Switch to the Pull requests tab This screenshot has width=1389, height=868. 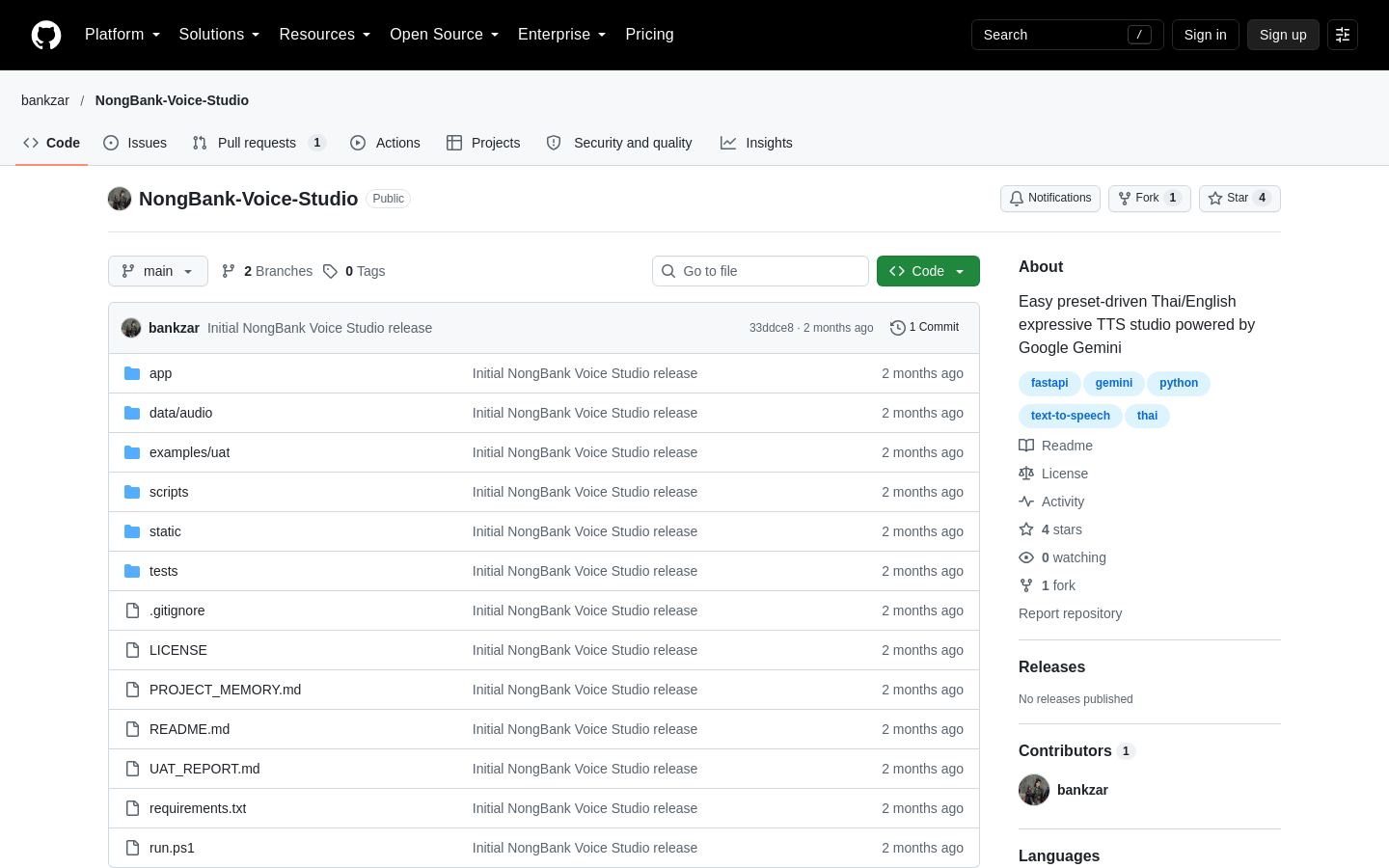coord(259,143)
